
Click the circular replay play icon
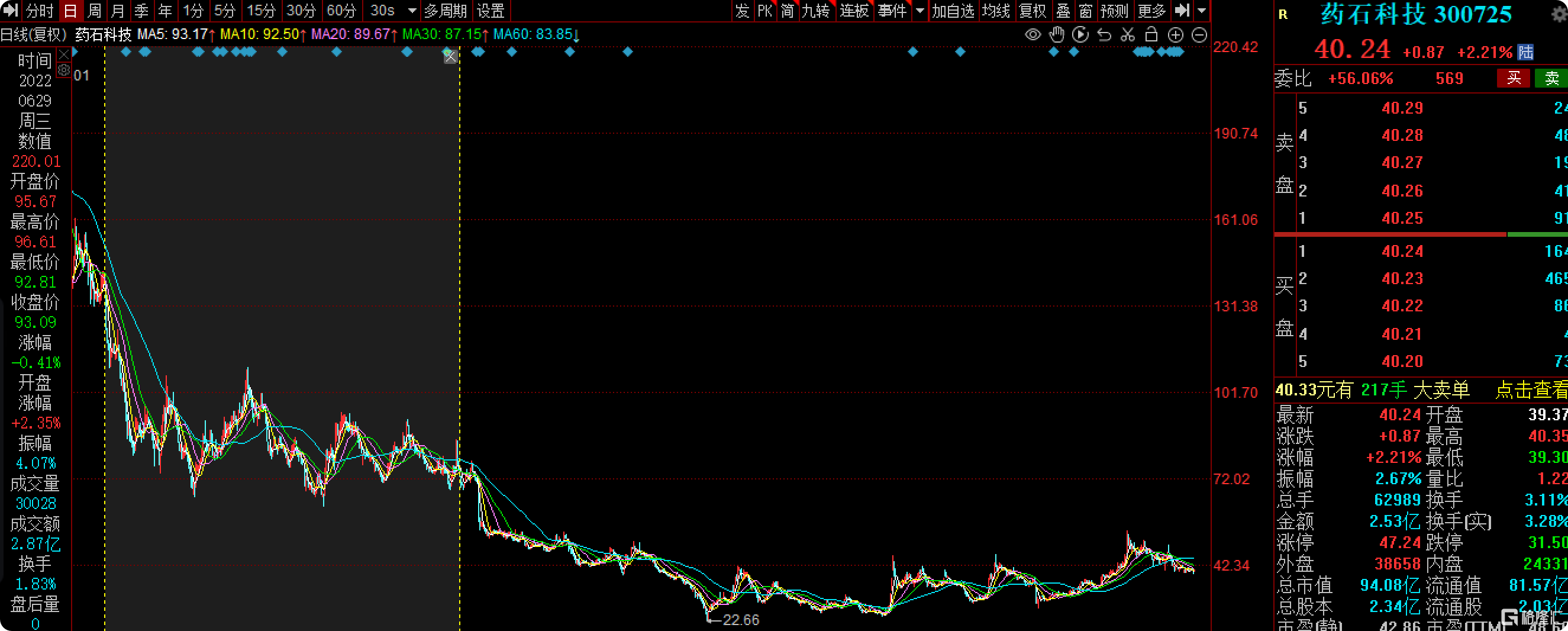point(1080,35)
